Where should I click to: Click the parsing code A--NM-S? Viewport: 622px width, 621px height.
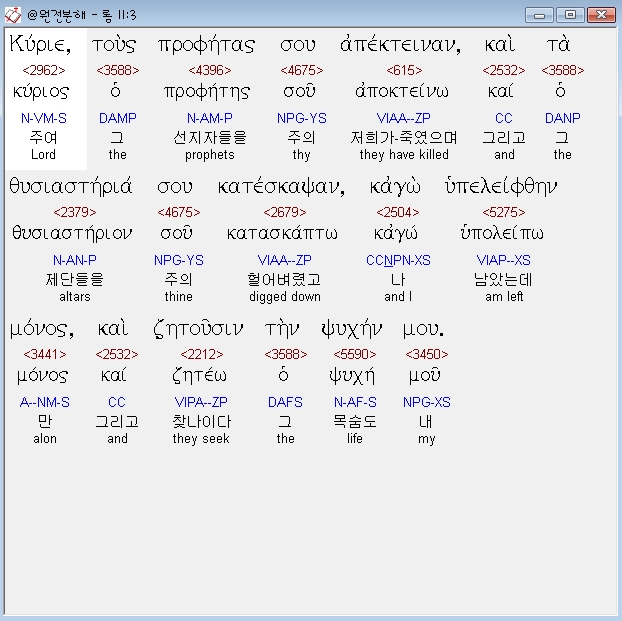tap(45, 402)
